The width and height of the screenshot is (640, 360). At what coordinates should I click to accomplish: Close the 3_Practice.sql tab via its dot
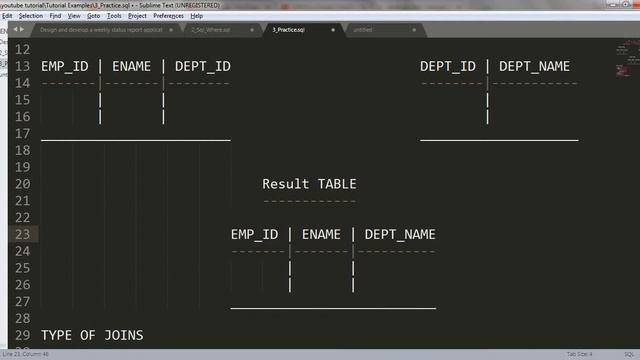(333, 30)
